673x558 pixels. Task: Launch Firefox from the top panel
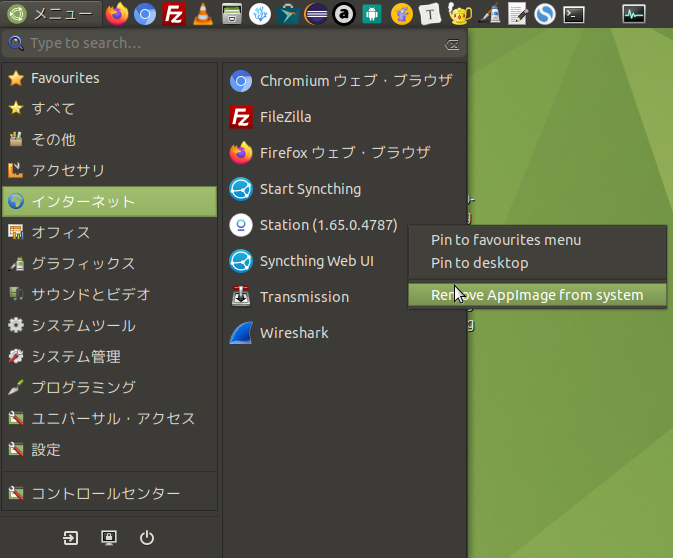point(117,14)
